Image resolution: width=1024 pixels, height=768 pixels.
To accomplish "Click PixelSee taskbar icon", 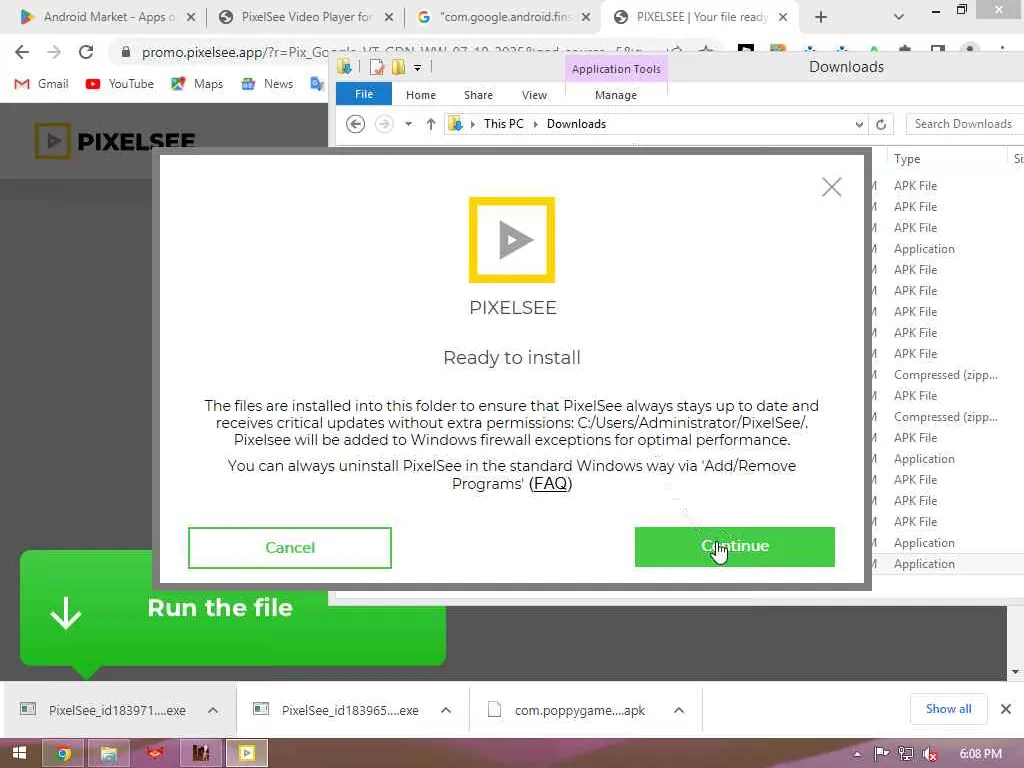I will tap(246, 754).
